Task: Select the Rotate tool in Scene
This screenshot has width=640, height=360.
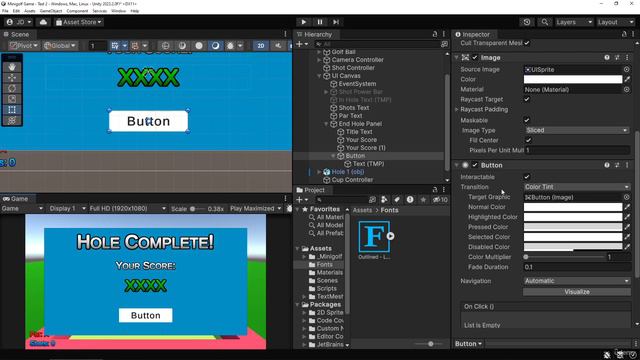Action: 12,88
